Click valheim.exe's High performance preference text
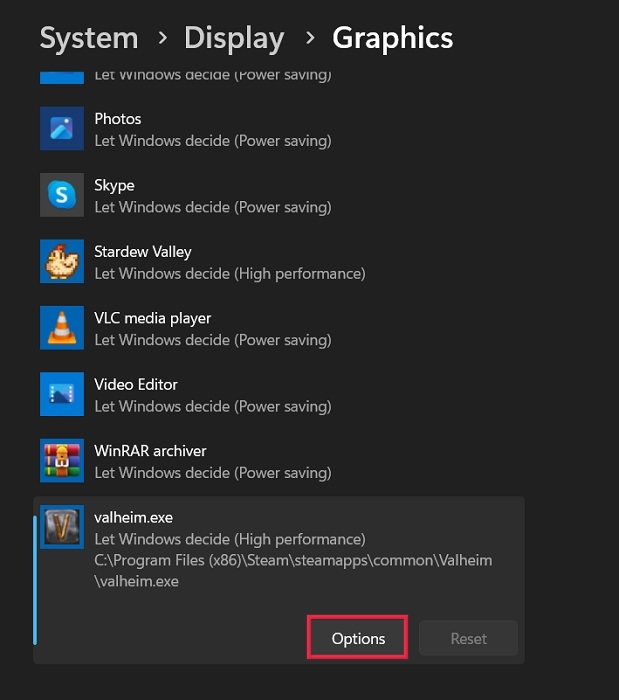The image size is (619, 700). 230,539
